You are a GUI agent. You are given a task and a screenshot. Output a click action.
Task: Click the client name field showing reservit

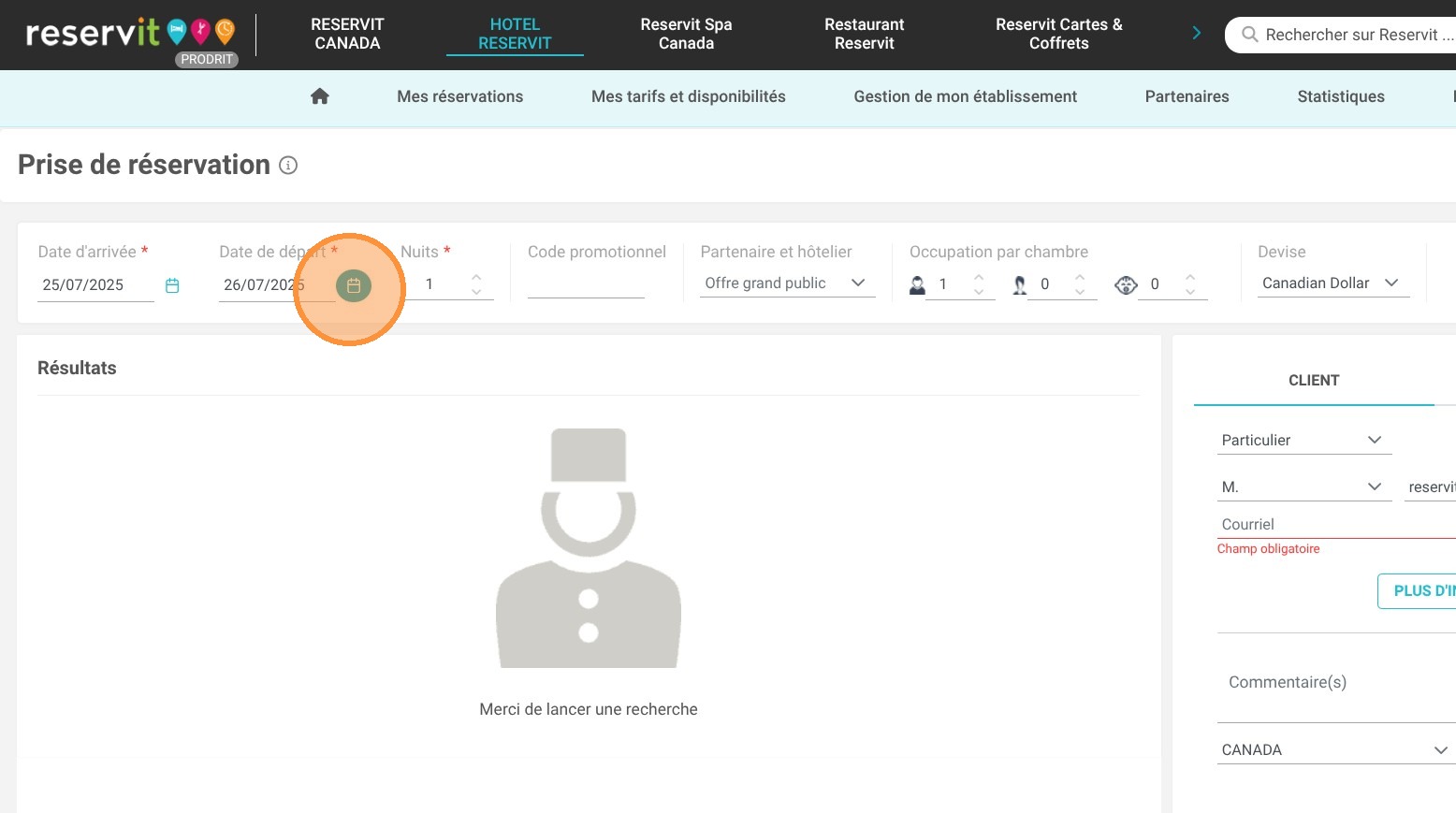coord(1430,486)
